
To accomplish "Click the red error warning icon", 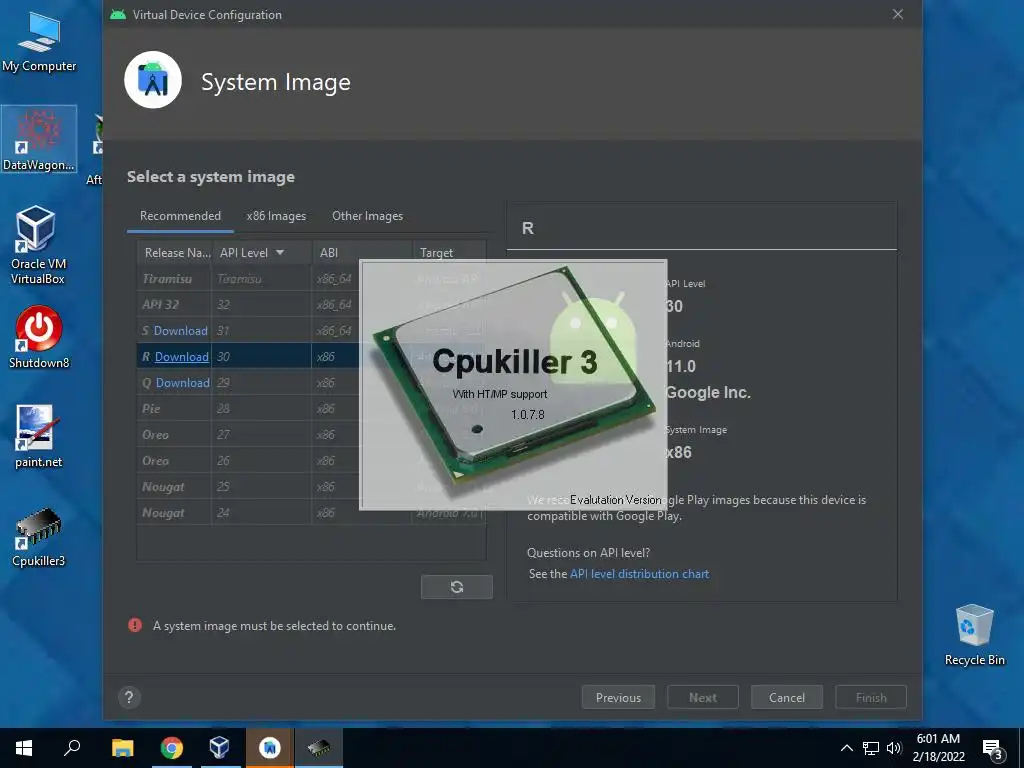I will [135, 626].
